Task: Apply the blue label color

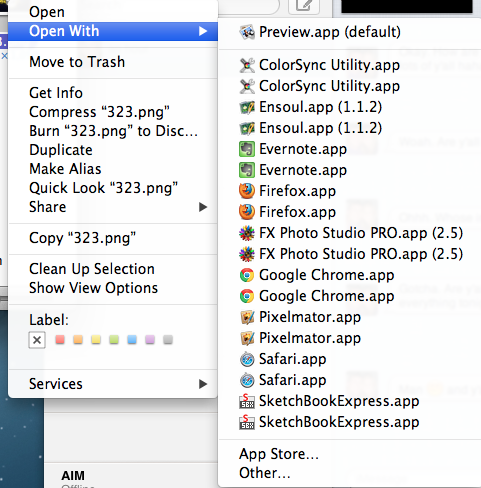Action: [x=132, y=340]
